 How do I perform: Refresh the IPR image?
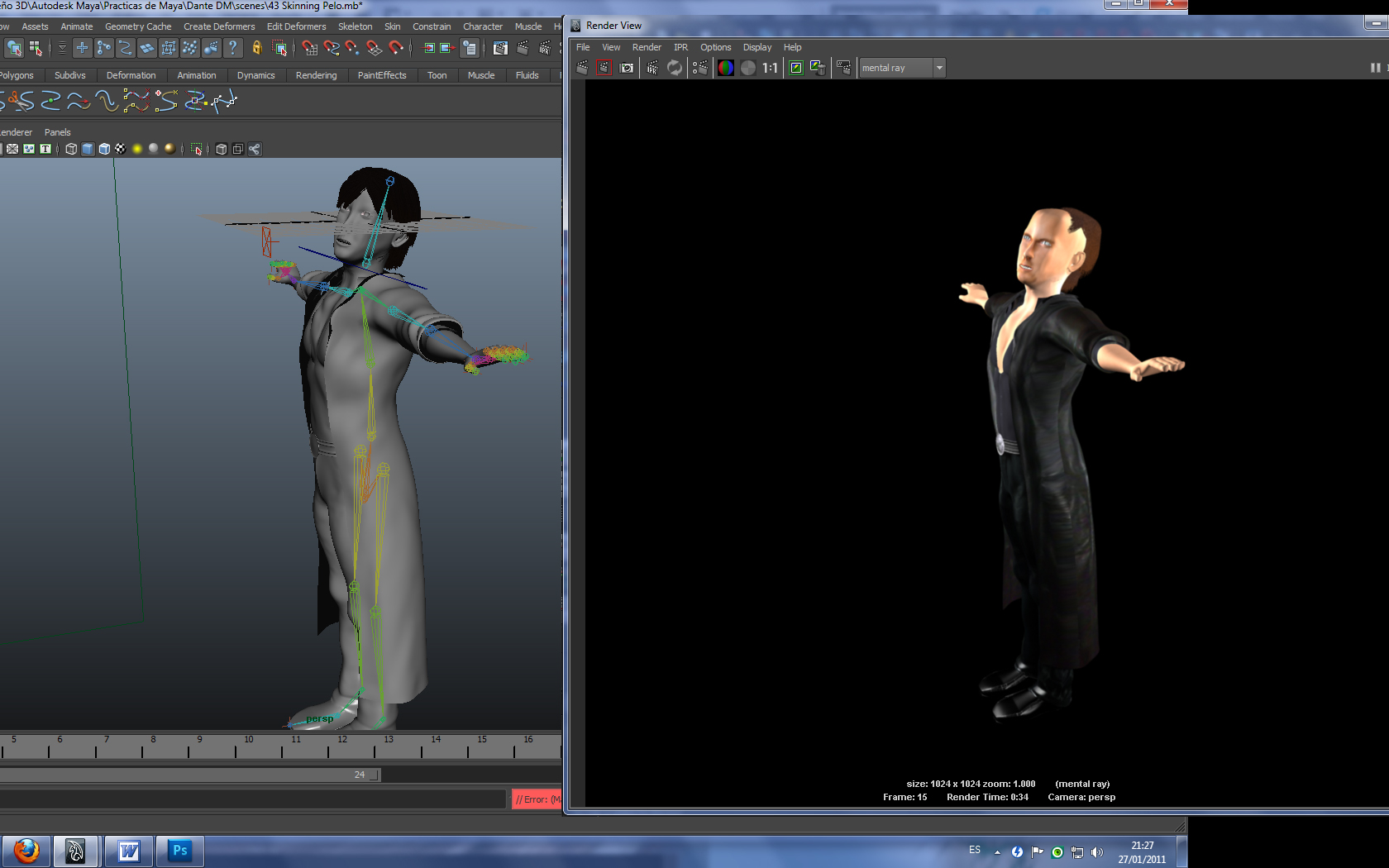pos(675,68)
